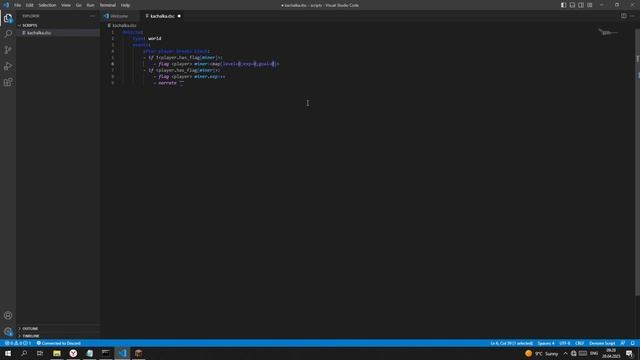Open the weather widget showing Sunny

tap(542, 353)
